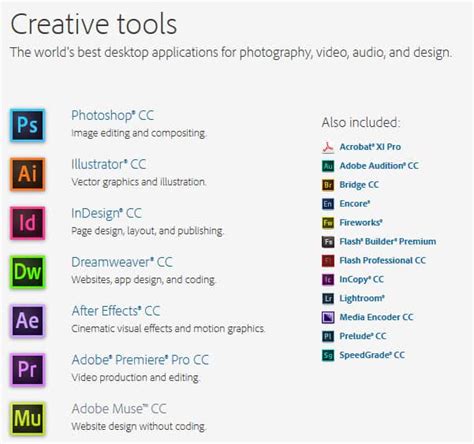Click the Dreamweaver Dw icon
The image size is (474, 444).
tap(27, 272)
